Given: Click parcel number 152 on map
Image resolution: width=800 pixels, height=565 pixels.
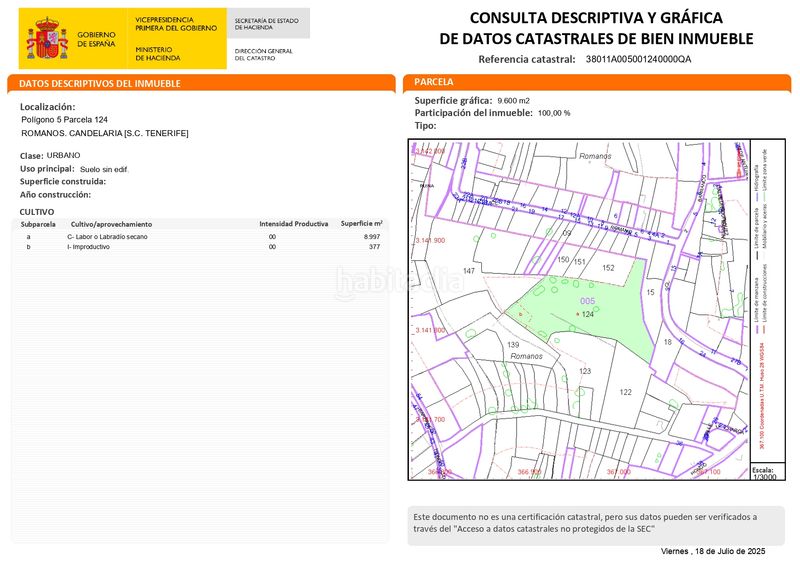Looking at the screenshot, I should coord(608,268).
